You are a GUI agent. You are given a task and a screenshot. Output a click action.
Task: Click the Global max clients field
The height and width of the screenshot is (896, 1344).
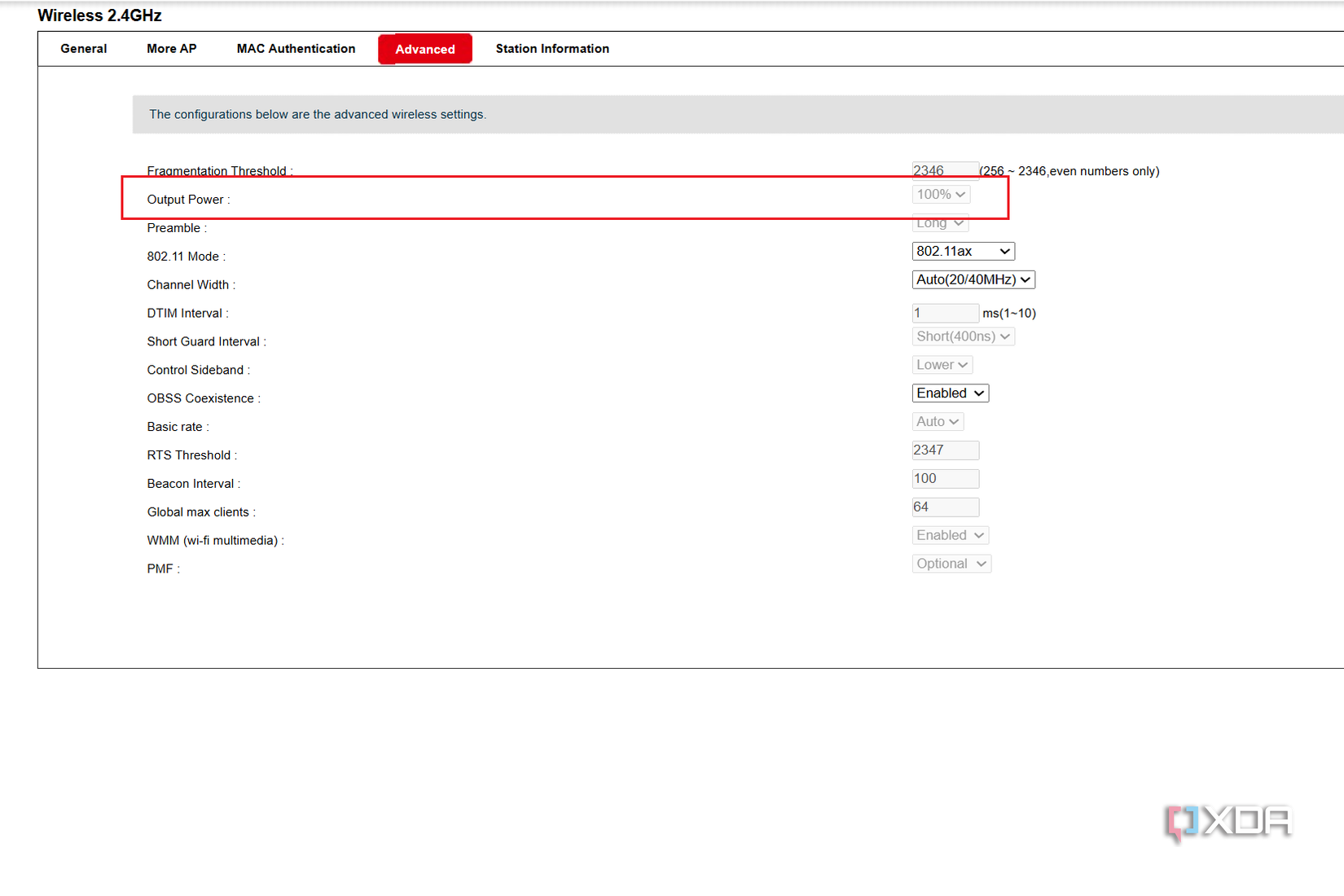945,507
